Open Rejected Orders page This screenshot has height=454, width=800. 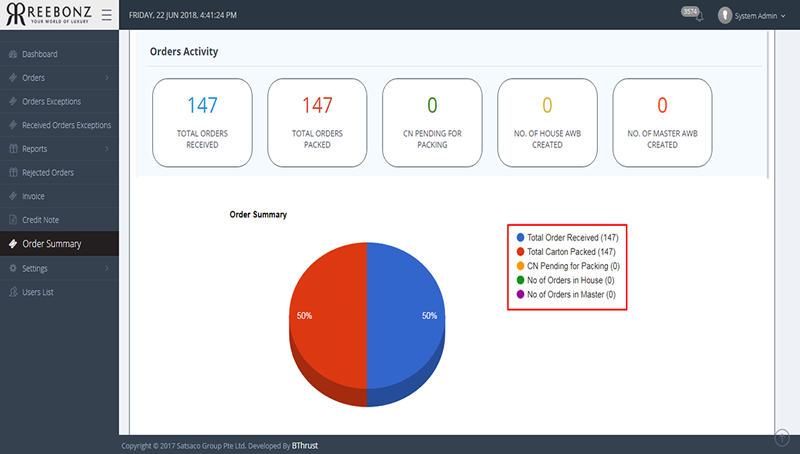(48, 172)
